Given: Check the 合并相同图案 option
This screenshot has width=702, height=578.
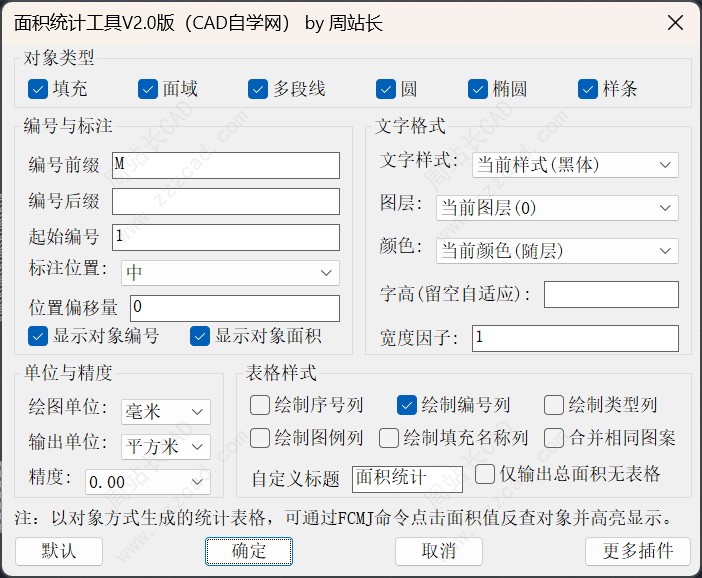Looking at the screenshot, I should 554,438.
